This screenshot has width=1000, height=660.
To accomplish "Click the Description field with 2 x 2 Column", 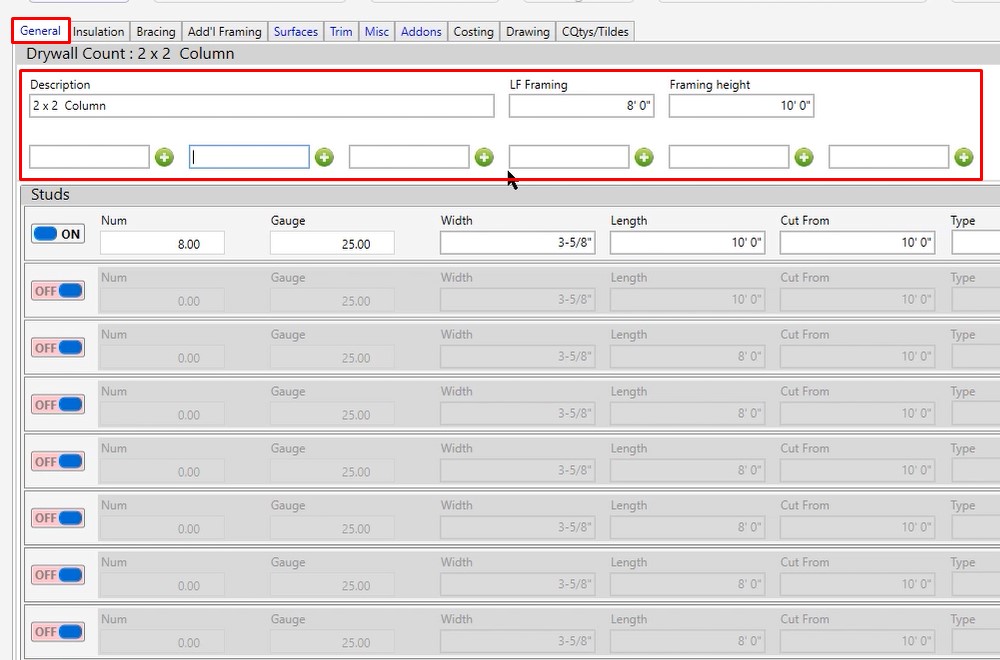I will point(261,106).
